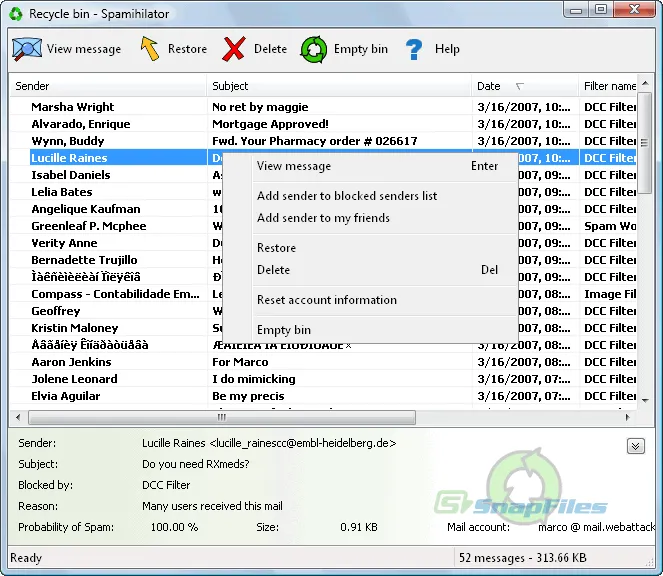Click the horizontal scrollbar right arrow
The image size is (663, 576).
[x=627, y=417]
